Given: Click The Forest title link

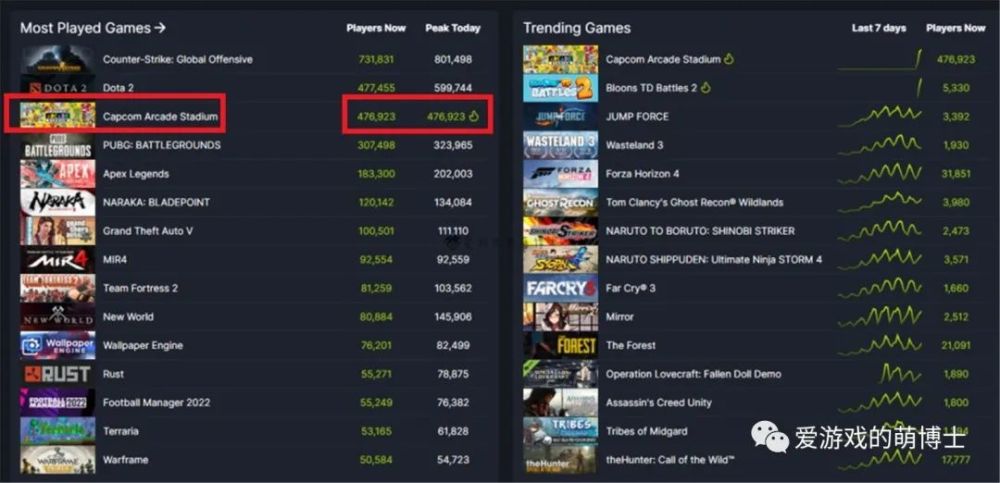Looking at the screenshot, I should (x=631, y=345).
